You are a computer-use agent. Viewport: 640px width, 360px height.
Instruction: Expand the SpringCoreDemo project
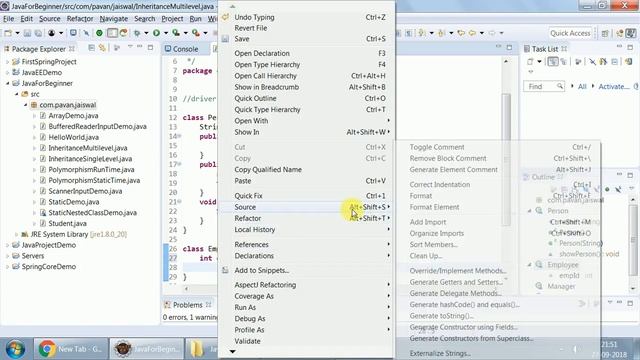coord(7,267)
